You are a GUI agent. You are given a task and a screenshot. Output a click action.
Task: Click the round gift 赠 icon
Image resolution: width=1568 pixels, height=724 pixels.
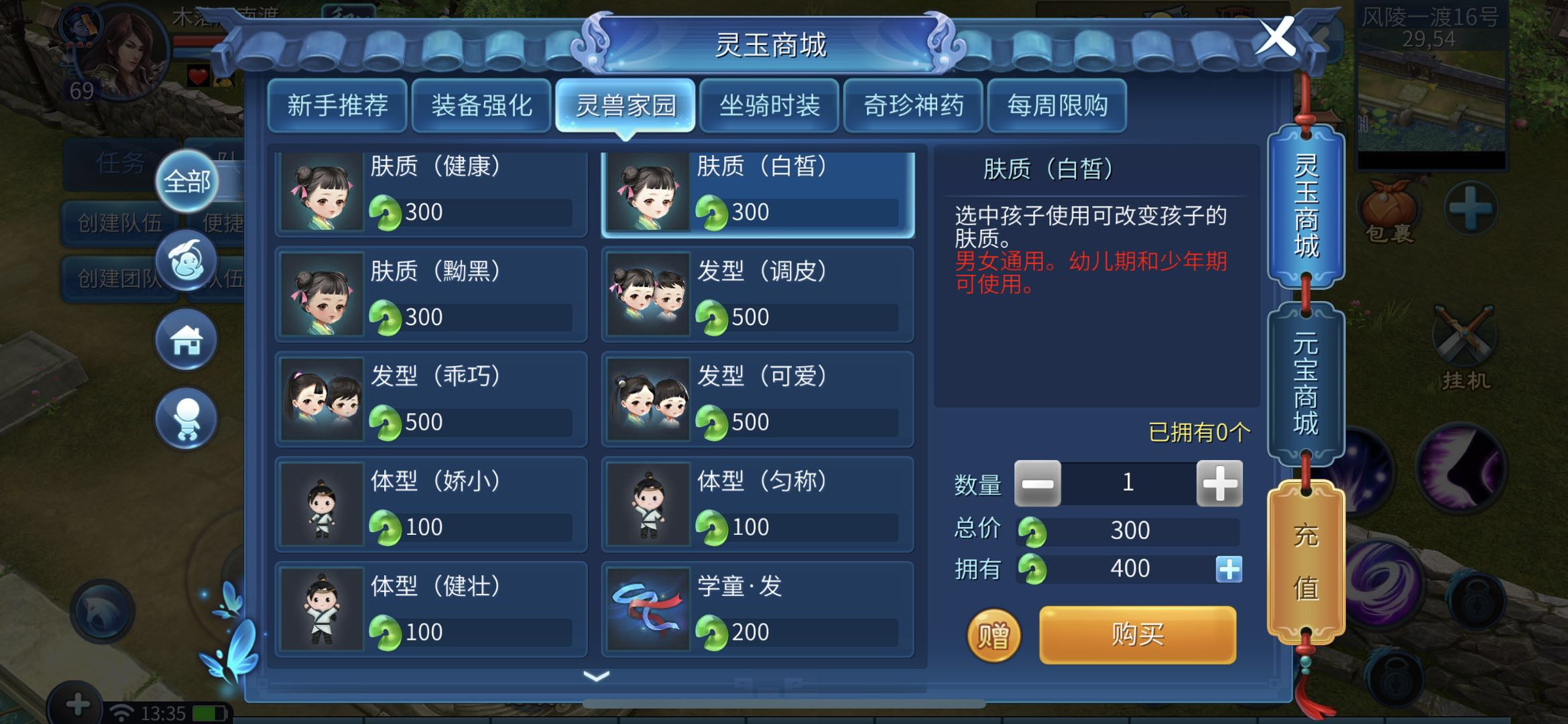coord(993,635)
